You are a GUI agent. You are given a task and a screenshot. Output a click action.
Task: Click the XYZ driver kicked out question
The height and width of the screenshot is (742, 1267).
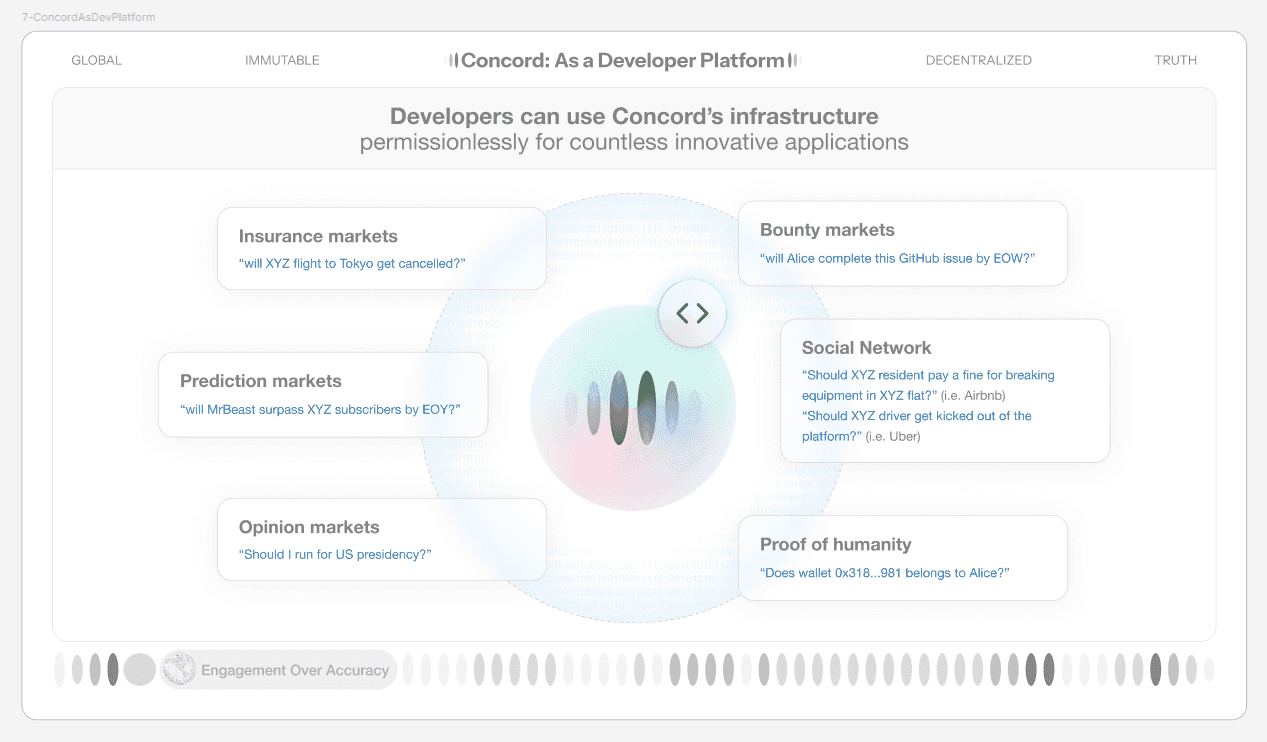point(917,426)
